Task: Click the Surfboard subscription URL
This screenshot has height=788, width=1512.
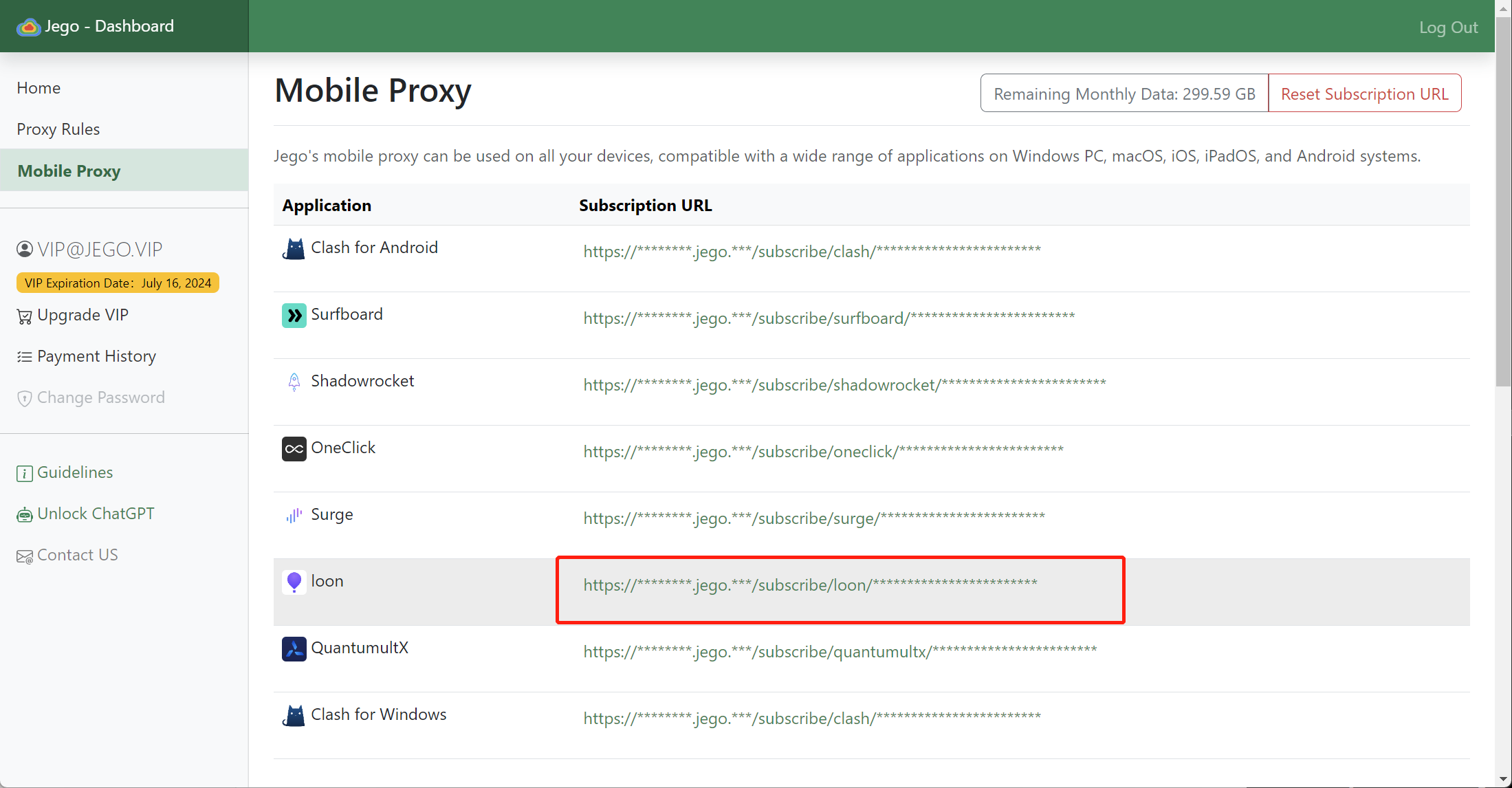Action: point(829,318)
